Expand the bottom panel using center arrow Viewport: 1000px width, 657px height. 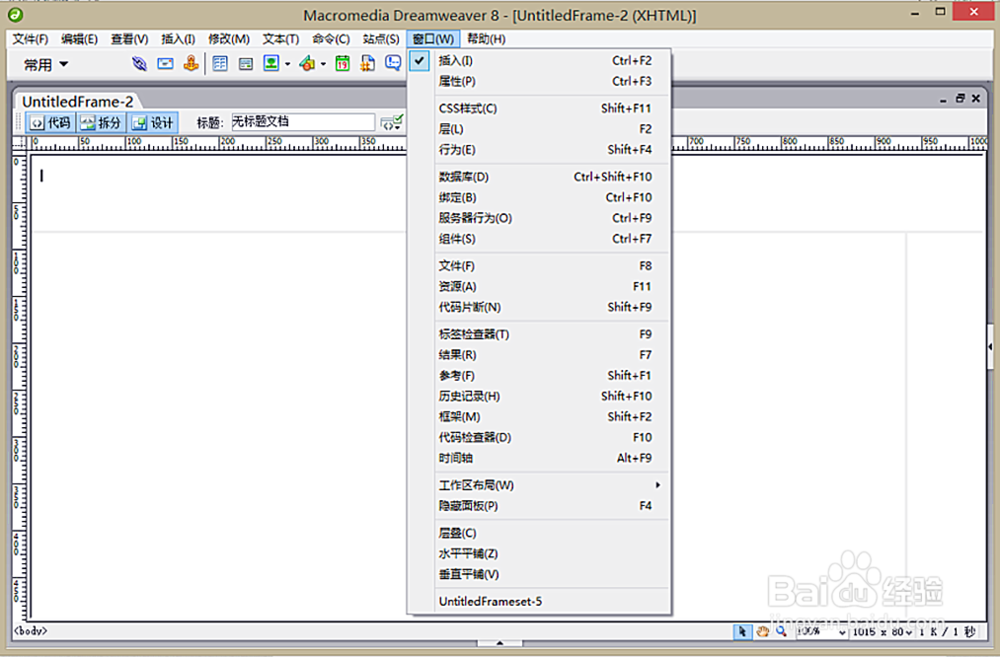click(500, 643)
